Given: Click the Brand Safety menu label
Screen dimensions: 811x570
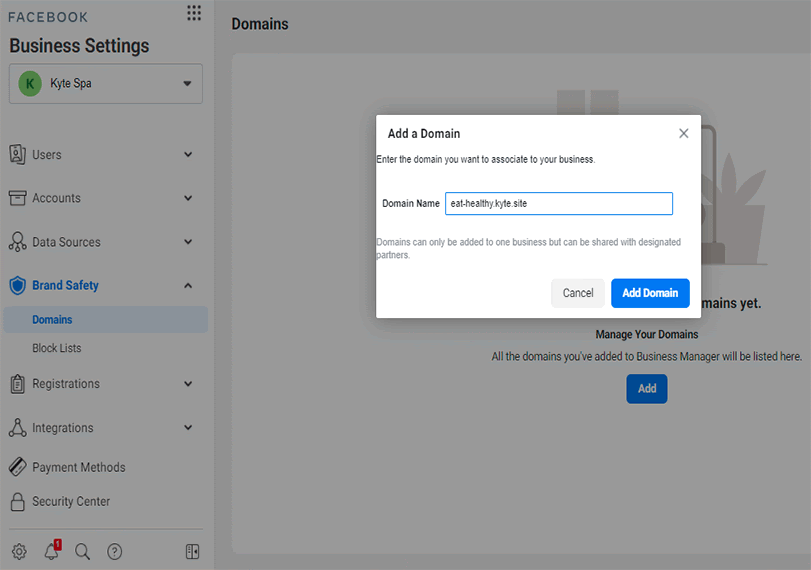Looking at the screenshot, I should (x=65, y=286).
